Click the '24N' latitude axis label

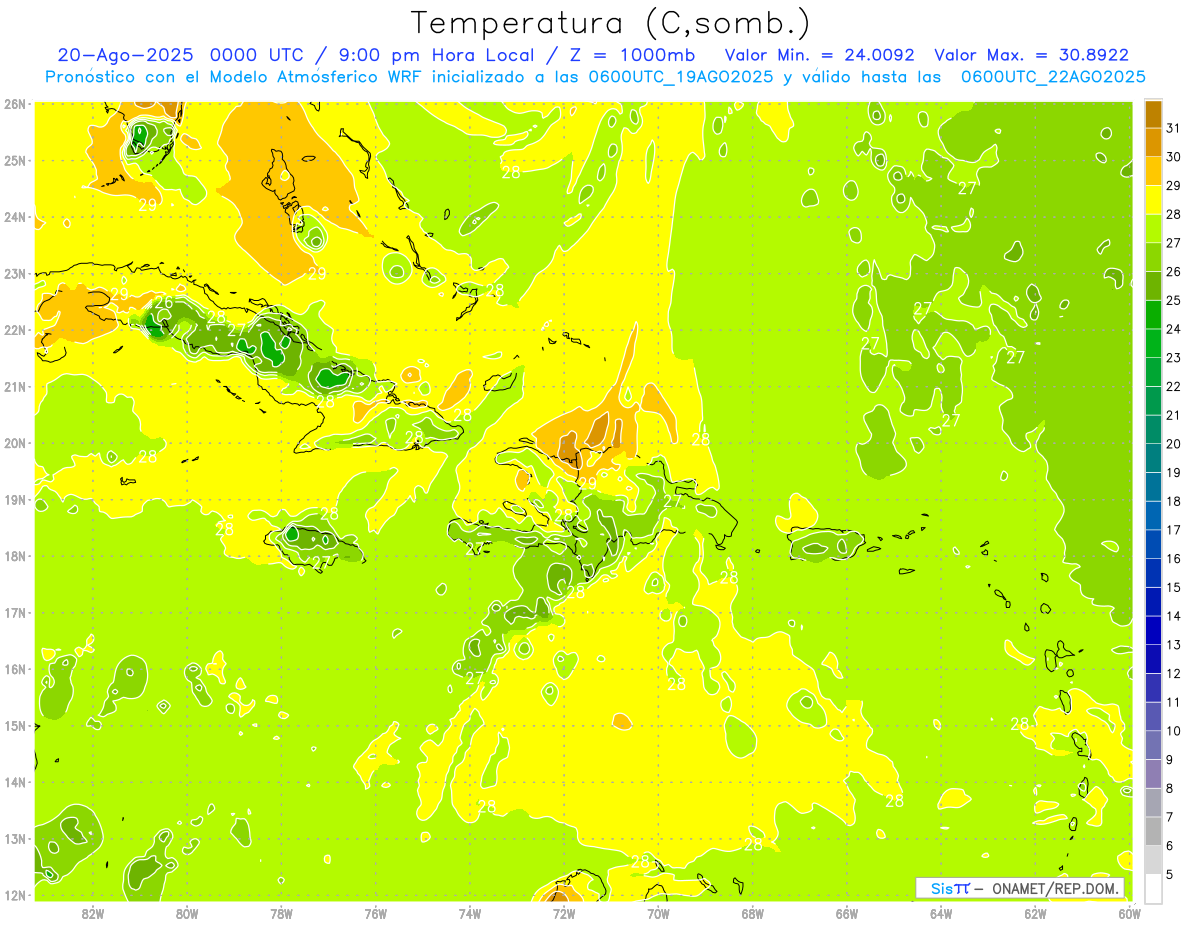tap(14, 217)
